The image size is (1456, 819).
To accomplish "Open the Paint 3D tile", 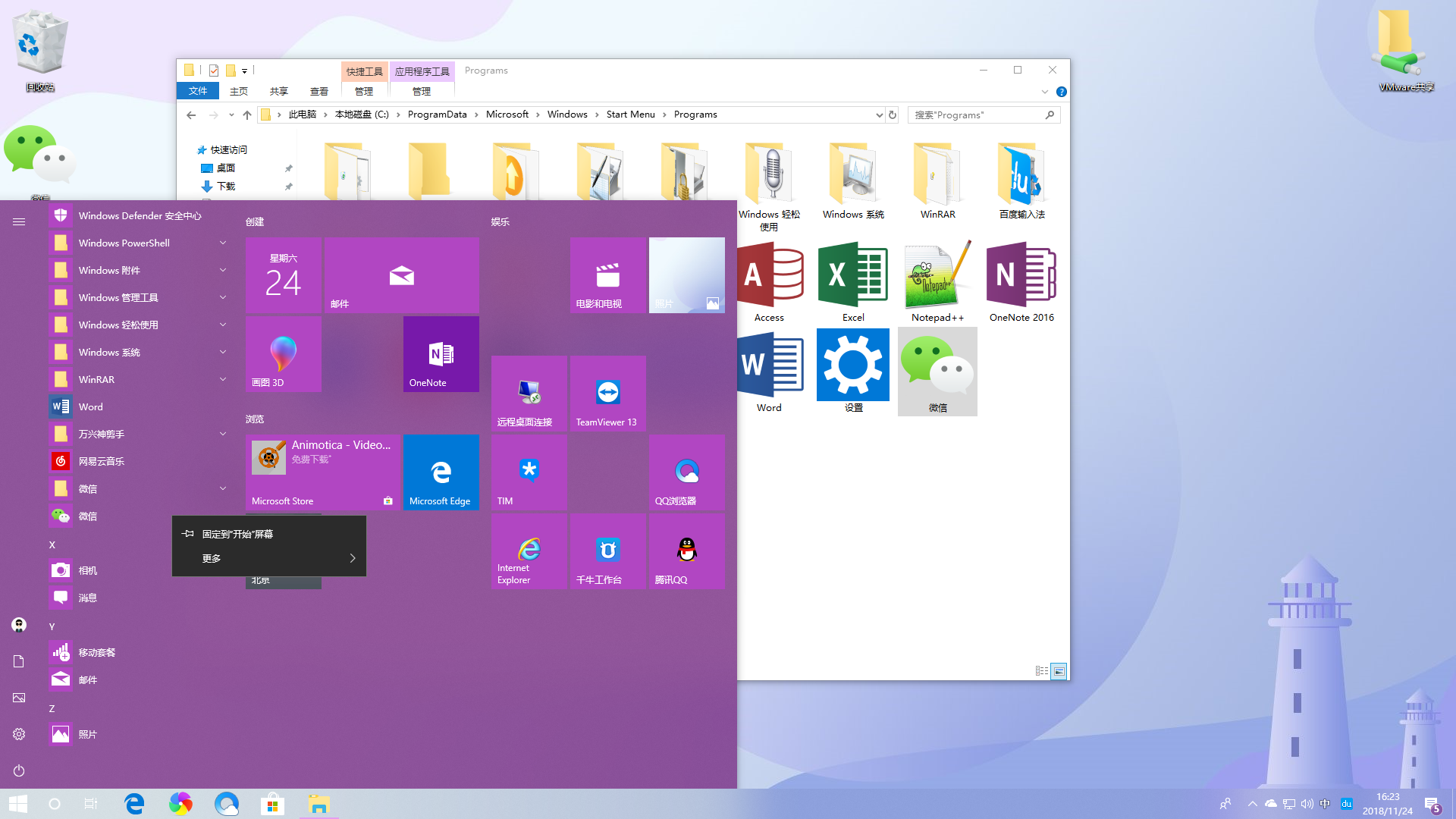I will pyautogui.click(x=283, y=354).
